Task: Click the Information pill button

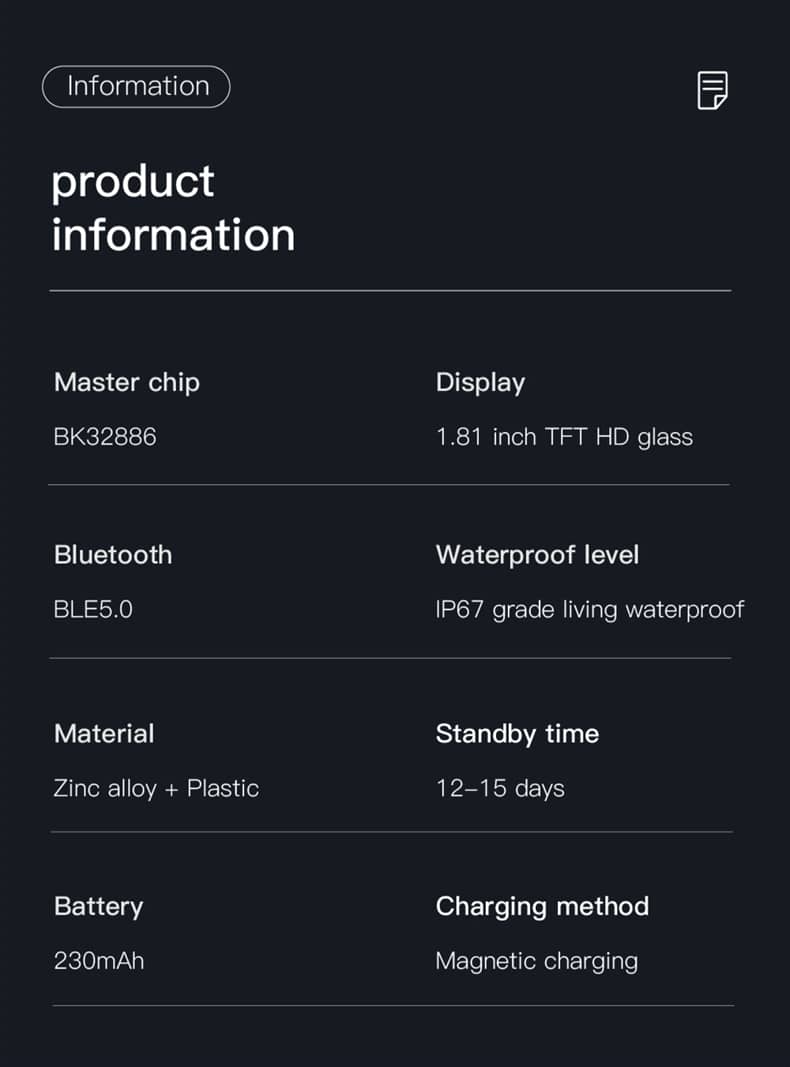Action: (136, 87)
